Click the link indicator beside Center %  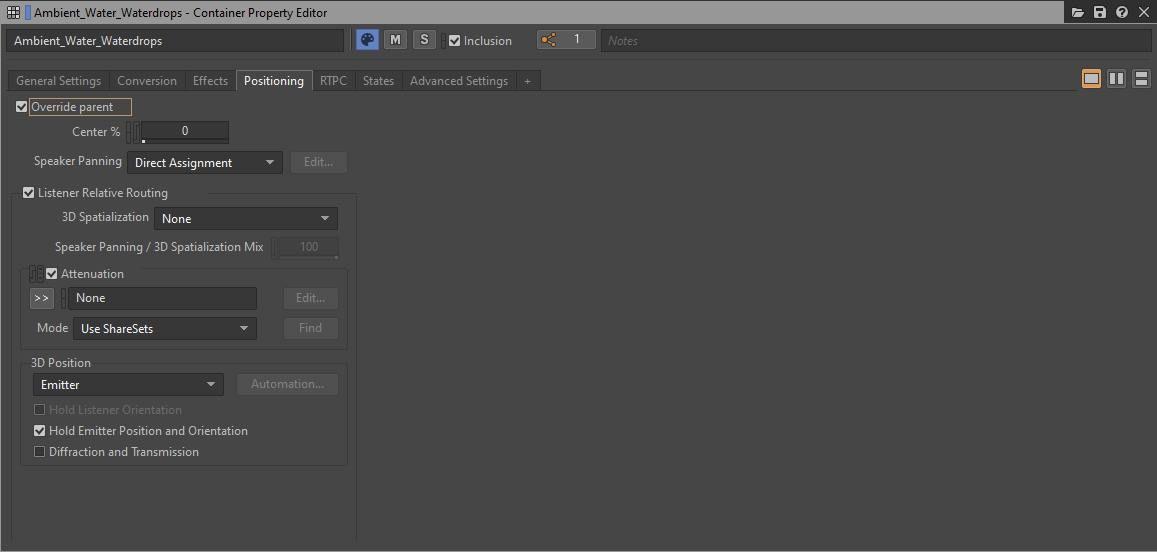[x=129, y=132]
